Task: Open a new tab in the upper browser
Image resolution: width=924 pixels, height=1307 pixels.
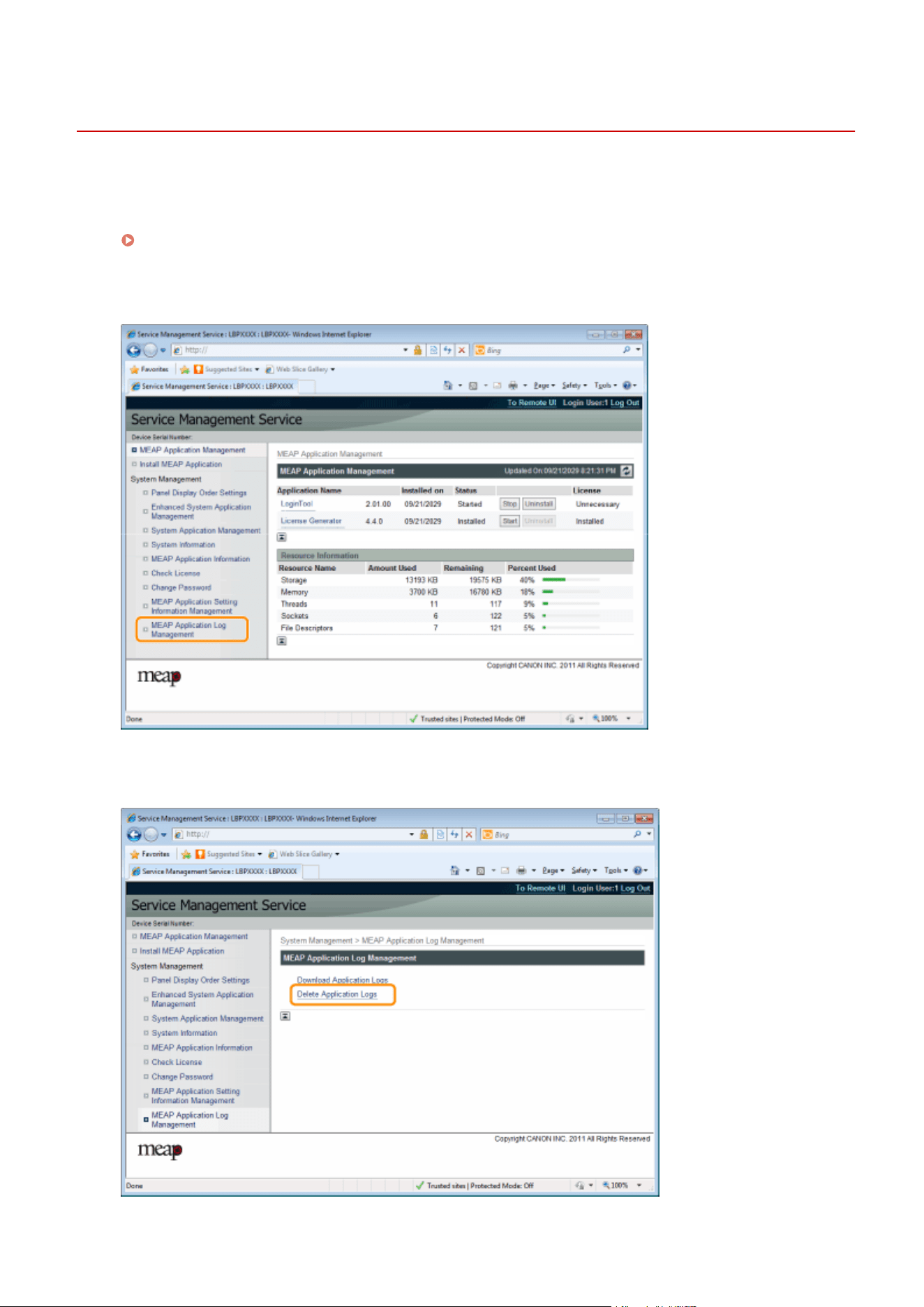Action: coord(306,386)
